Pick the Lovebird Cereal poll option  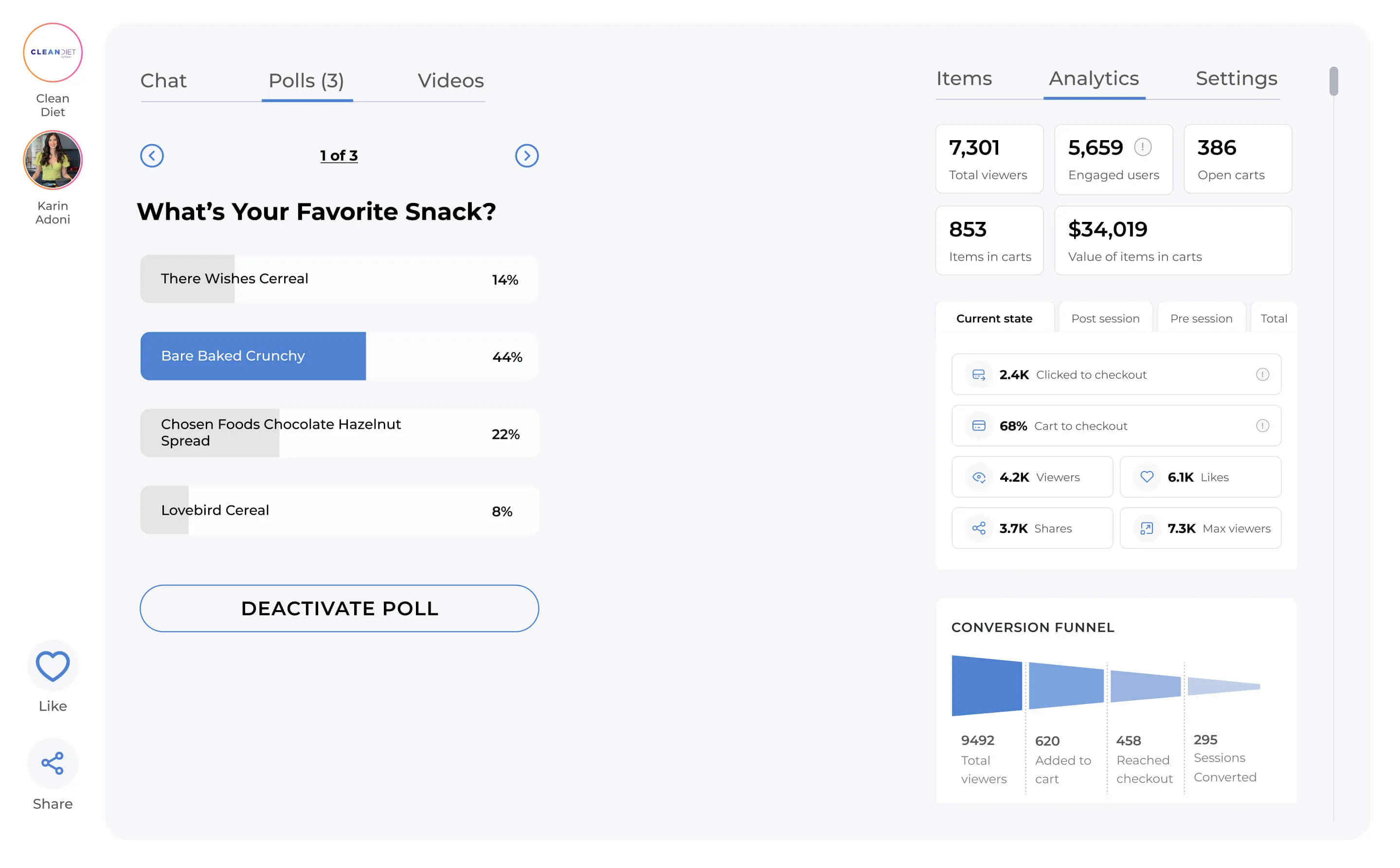click(x=339, y=510)
